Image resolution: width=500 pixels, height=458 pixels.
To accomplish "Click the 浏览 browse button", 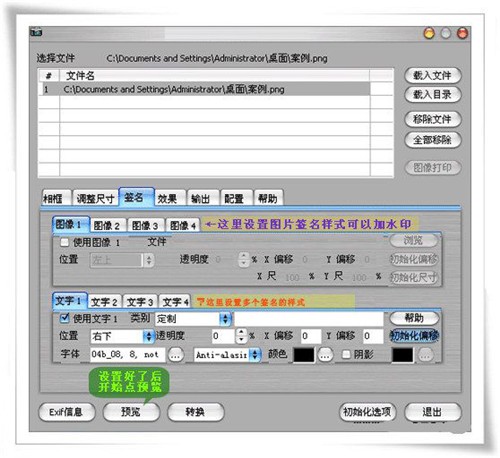I will point(414,240).
